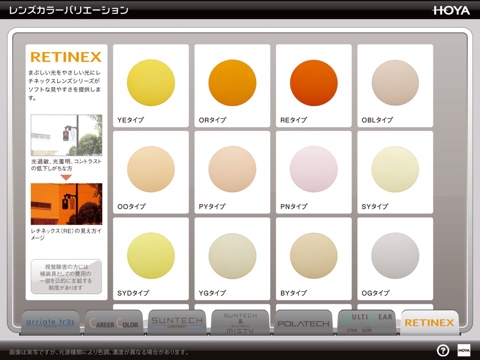
Task: Pick the SY type pale yellow lens
Action: 395,172
